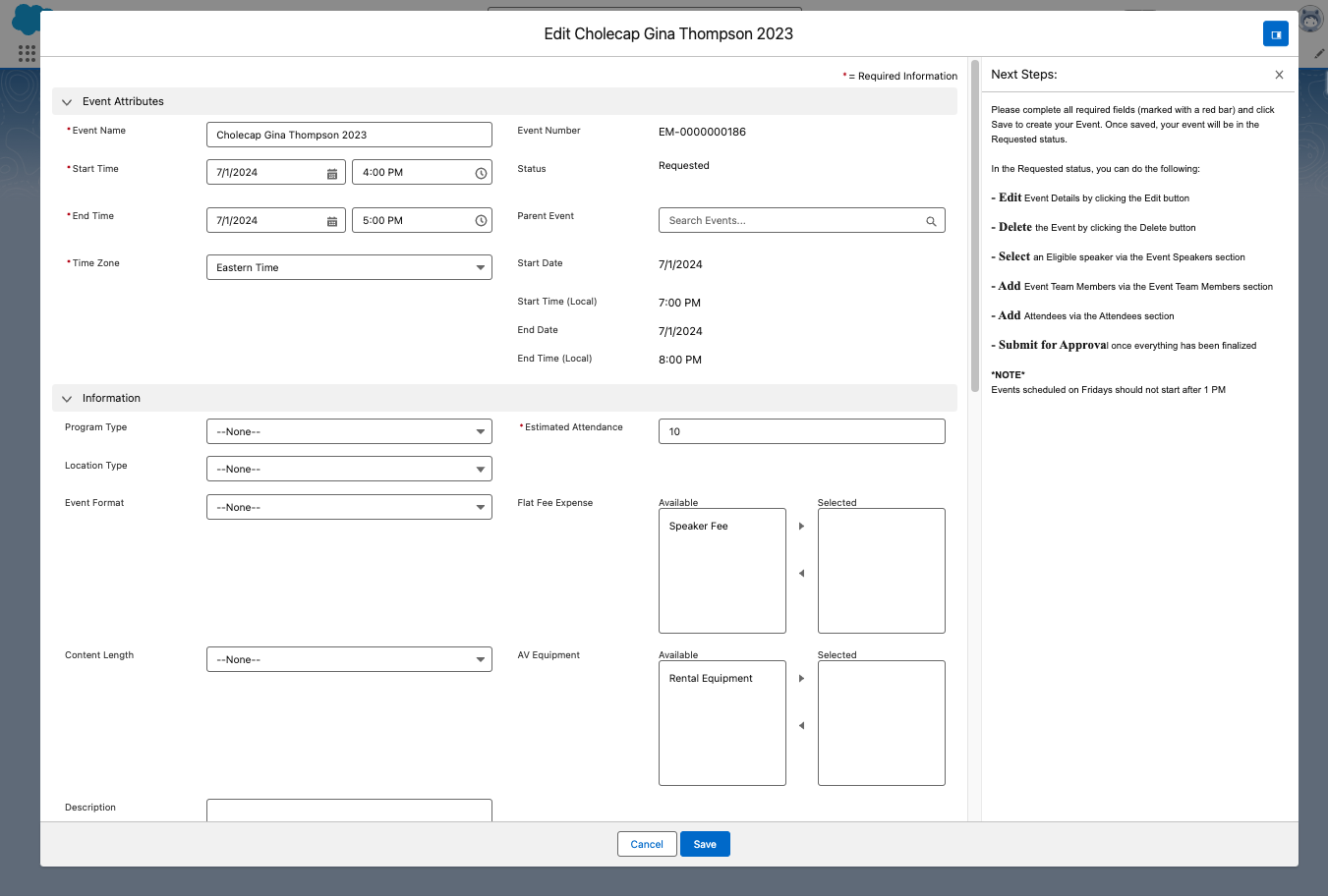The height and width of the screenshot is (896, 1328).
Task: Open the Content Length dropdown
Action: (349, 659)
